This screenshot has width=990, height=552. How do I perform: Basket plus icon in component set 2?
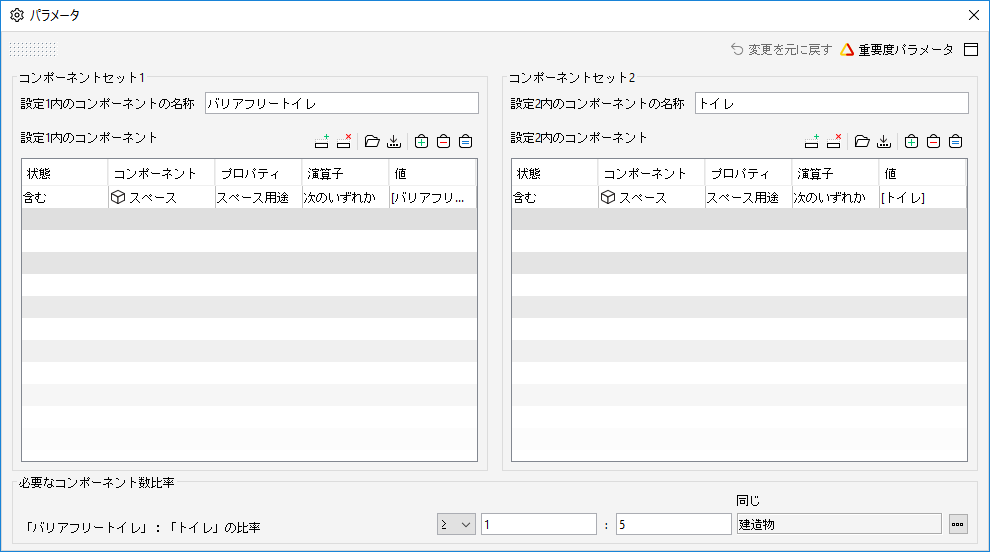[912, 141]
